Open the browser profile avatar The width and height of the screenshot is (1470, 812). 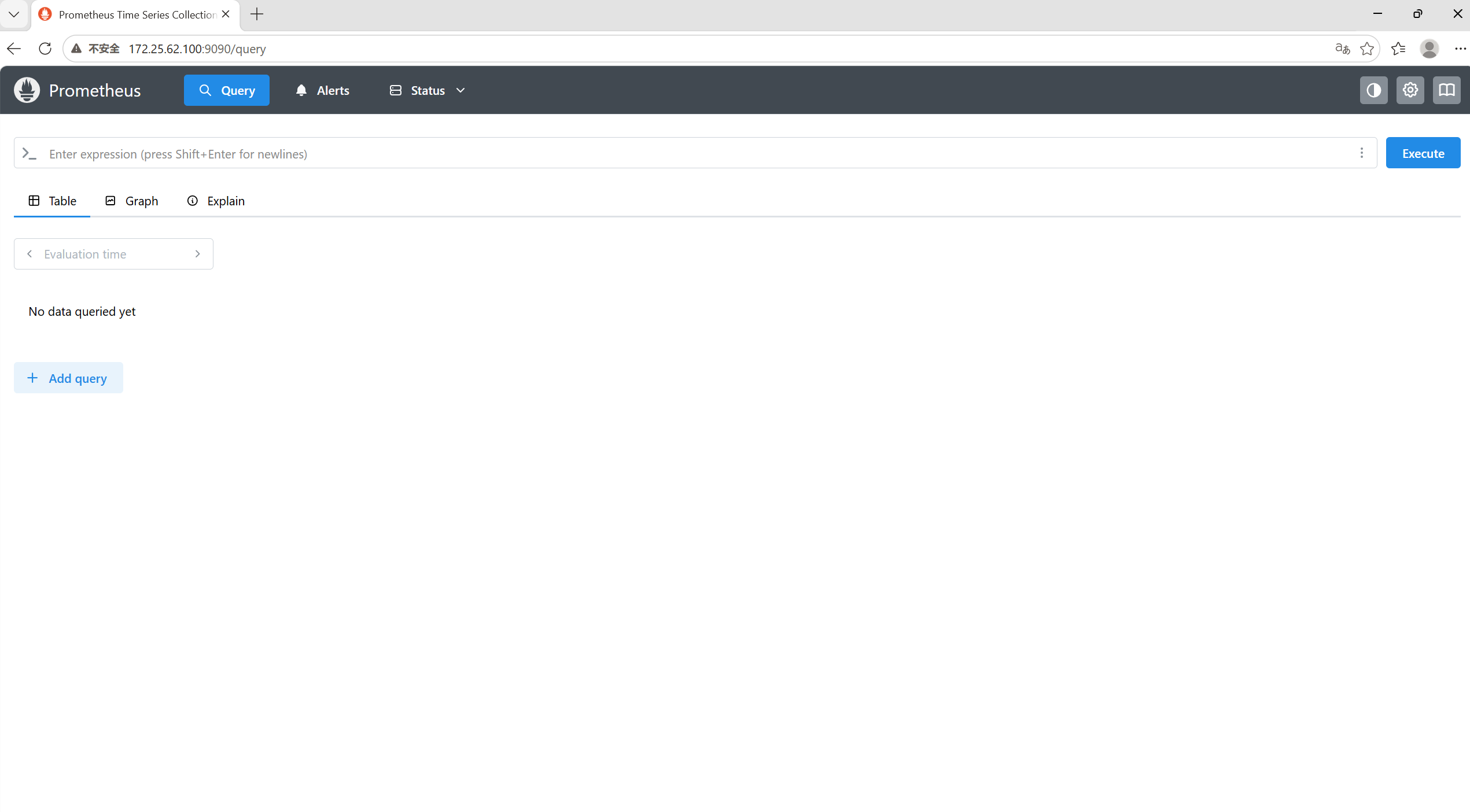[1429, 49]
